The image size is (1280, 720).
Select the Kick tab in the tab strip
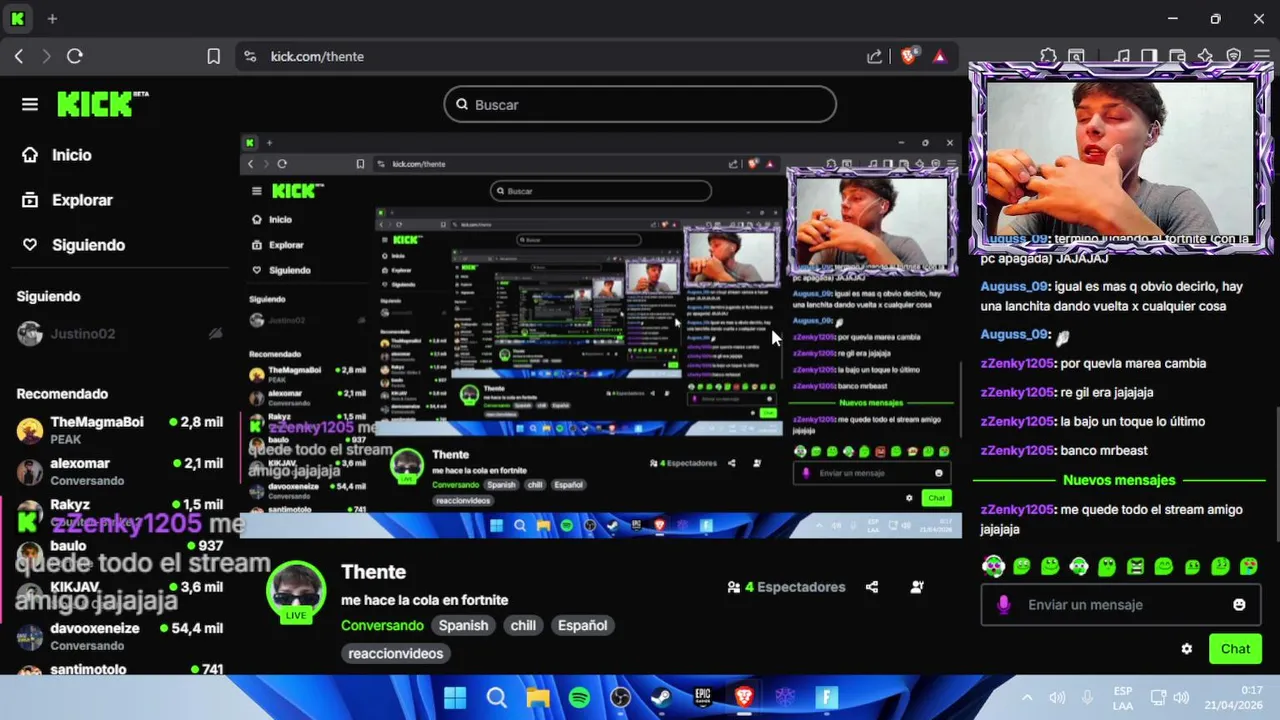click(18, 19)
